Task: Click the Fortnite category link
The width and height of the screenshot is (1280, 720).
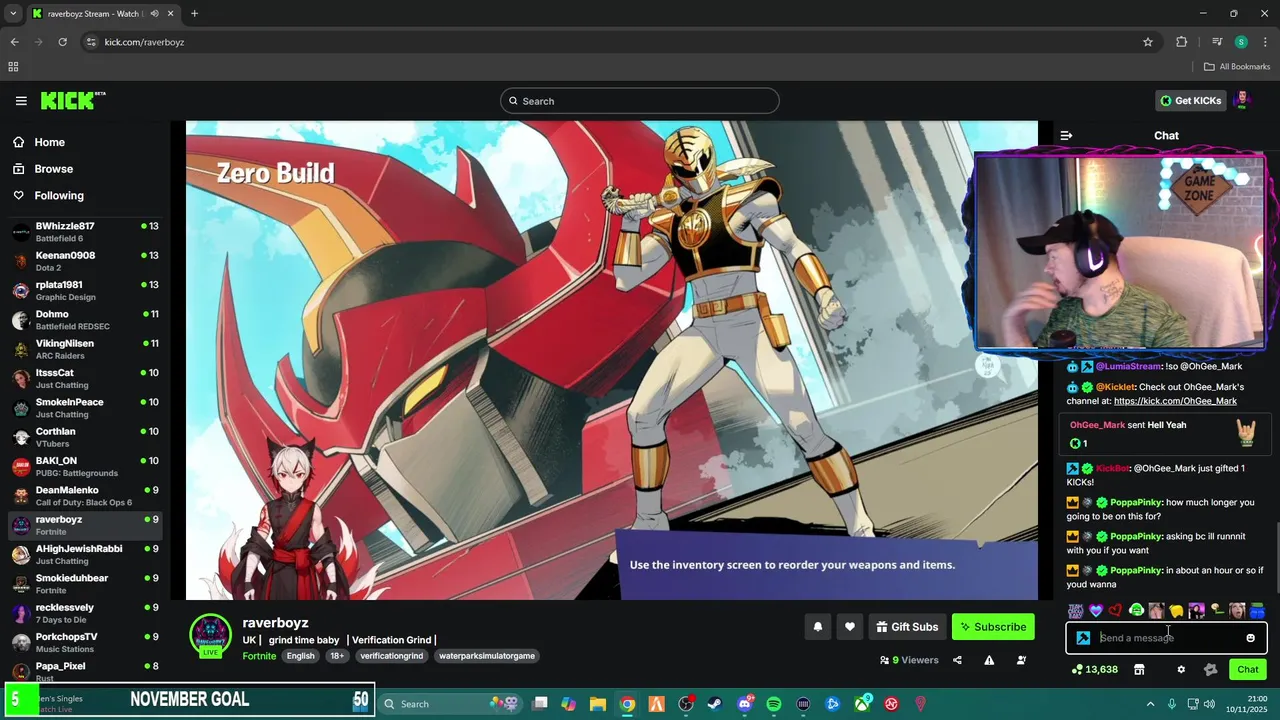Action: [259, 656]
